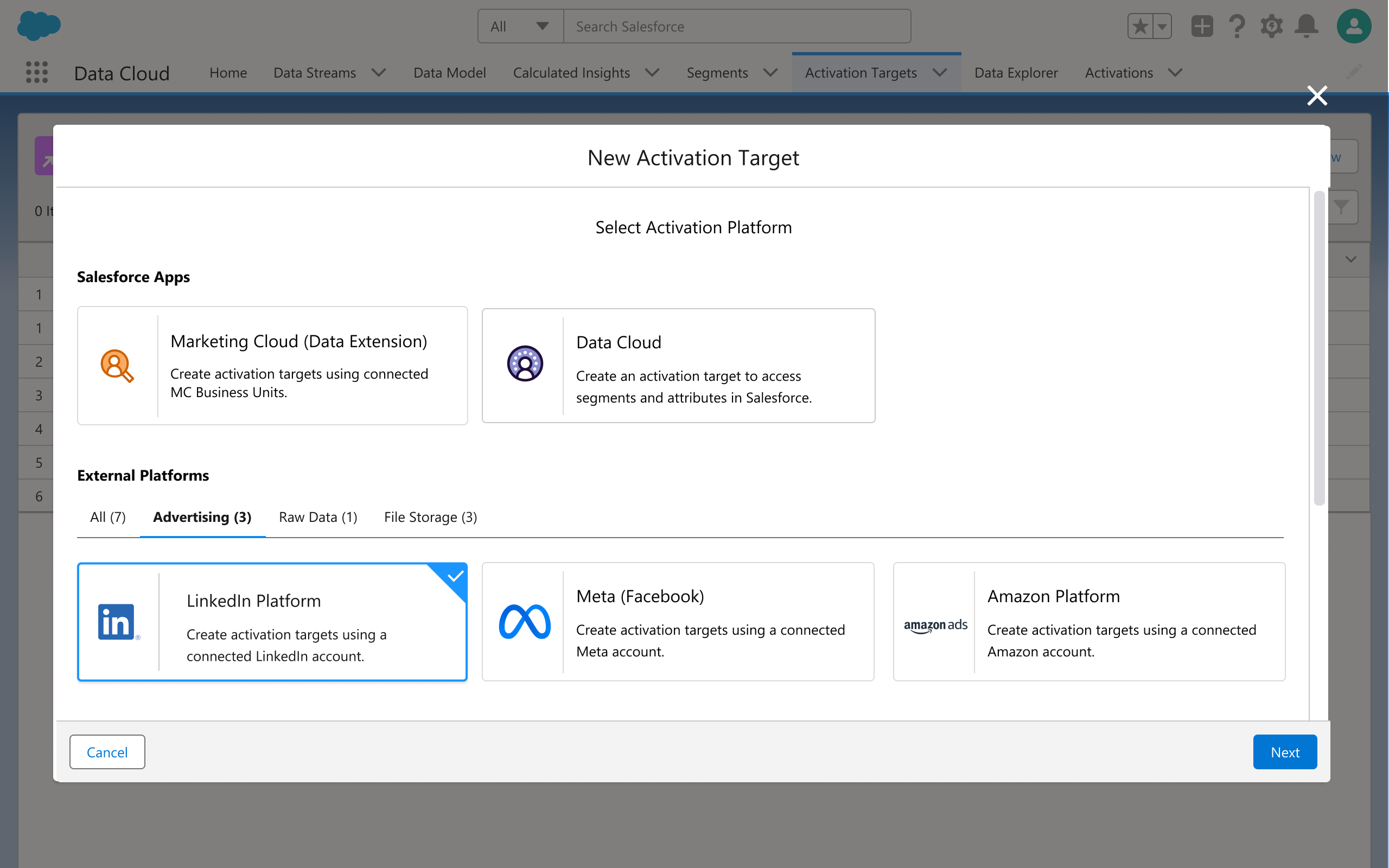Image resolution: width=1389 pixels, height=868 pixels.
Task: Switch to the Raw Data (1) tab
Action: tap(318, 516)
